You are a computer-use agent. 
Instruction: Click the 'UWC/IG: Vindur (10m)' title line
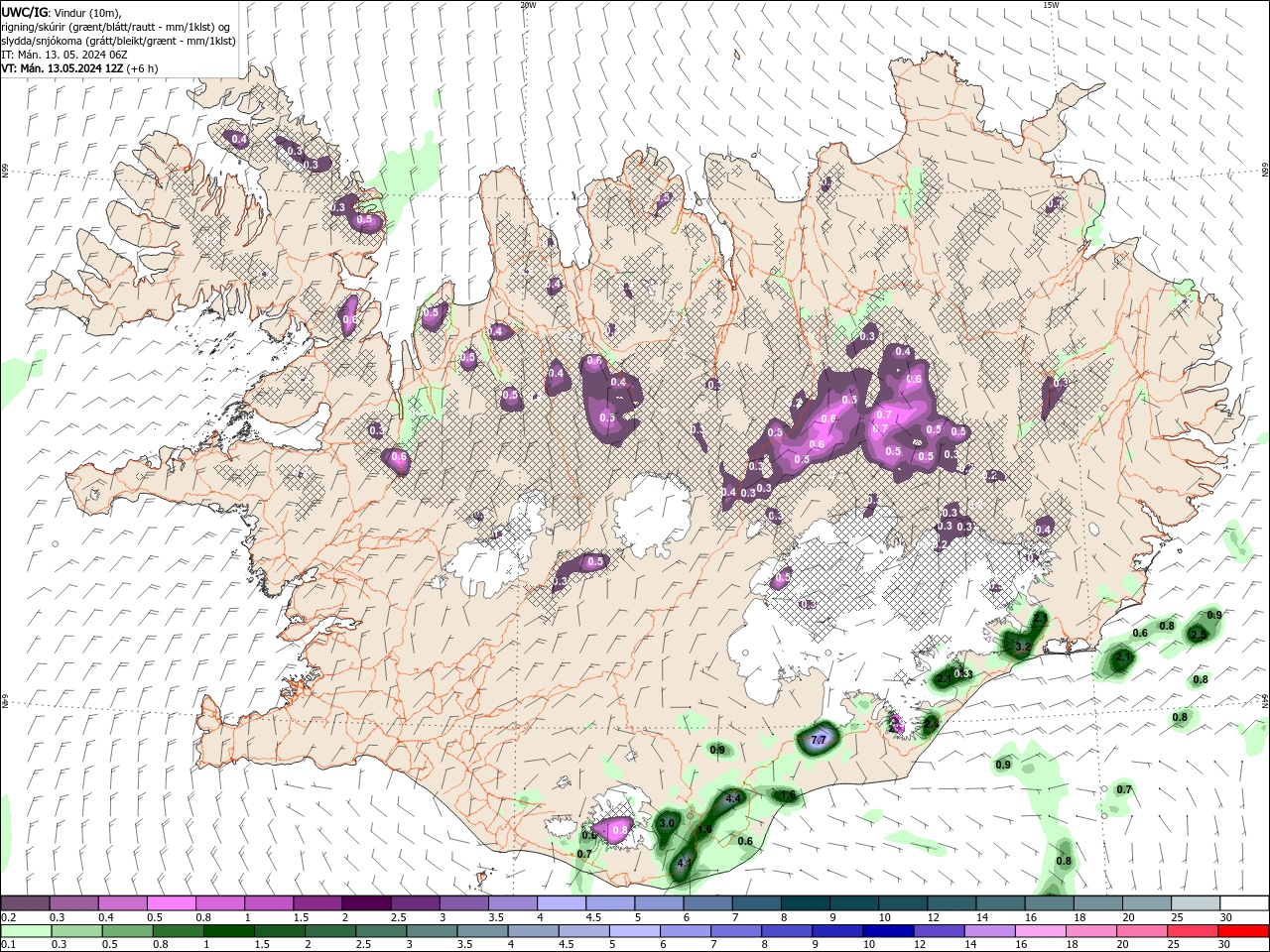(x=63, y=12)
